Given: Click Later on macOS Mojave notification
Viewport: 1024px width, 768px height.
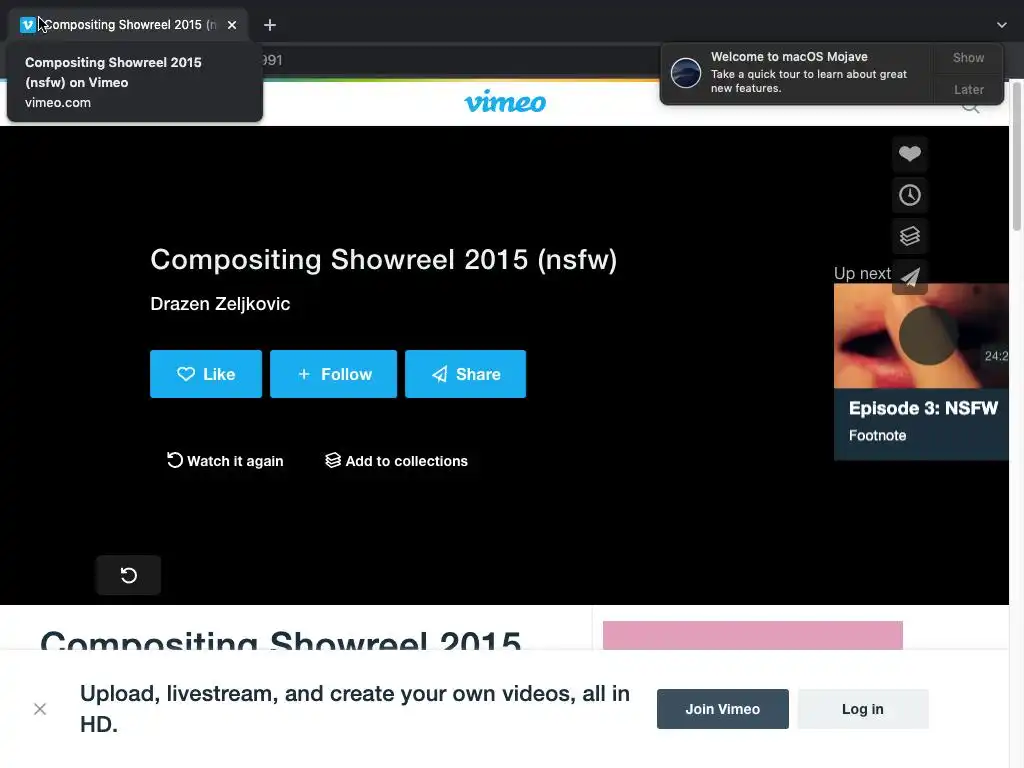Looking at the screenshot, I should pos(968,89).
